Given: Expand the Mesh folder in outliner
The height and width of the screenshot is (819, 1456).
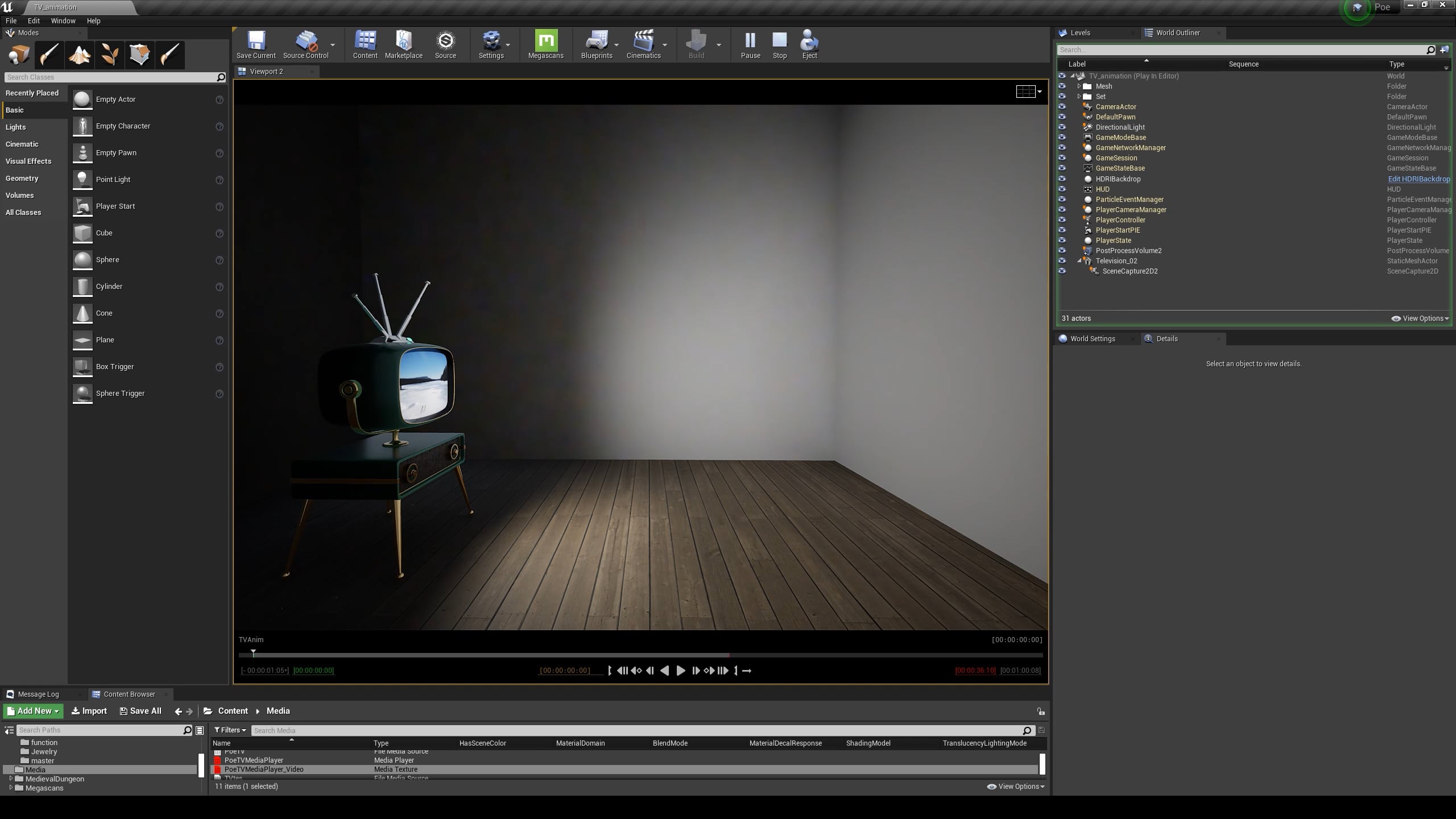Looking at the screenshot, I should click(x=1079, y=86).
